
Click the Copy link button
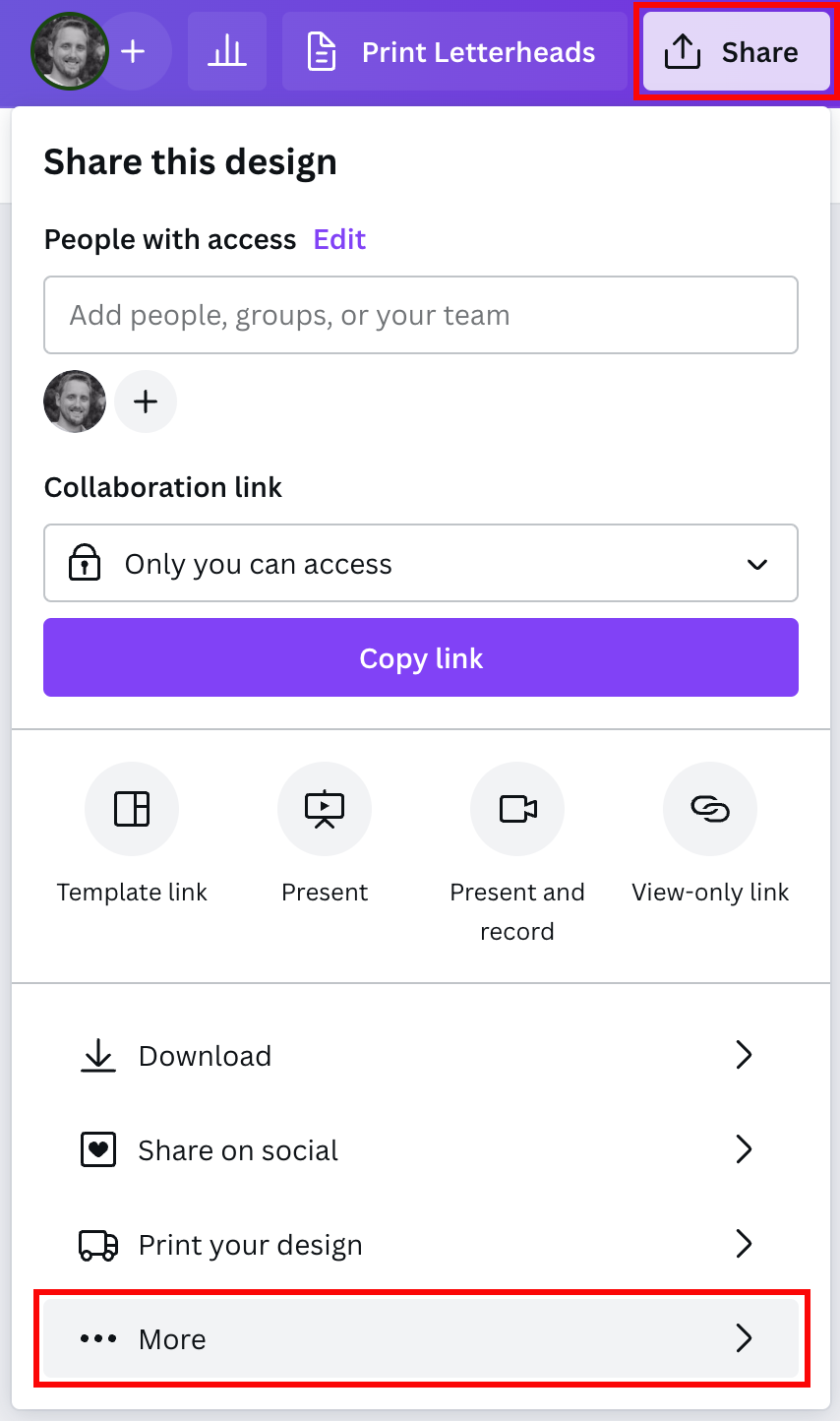point(421,657)
